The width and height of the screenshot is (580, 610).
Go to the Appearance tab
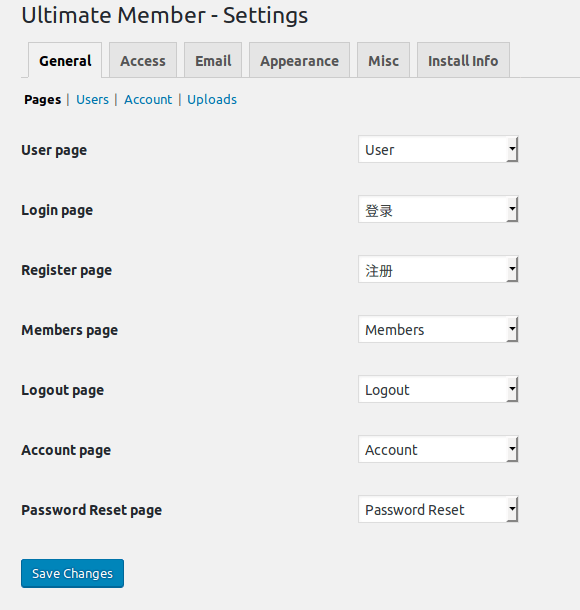pos(300,60)
